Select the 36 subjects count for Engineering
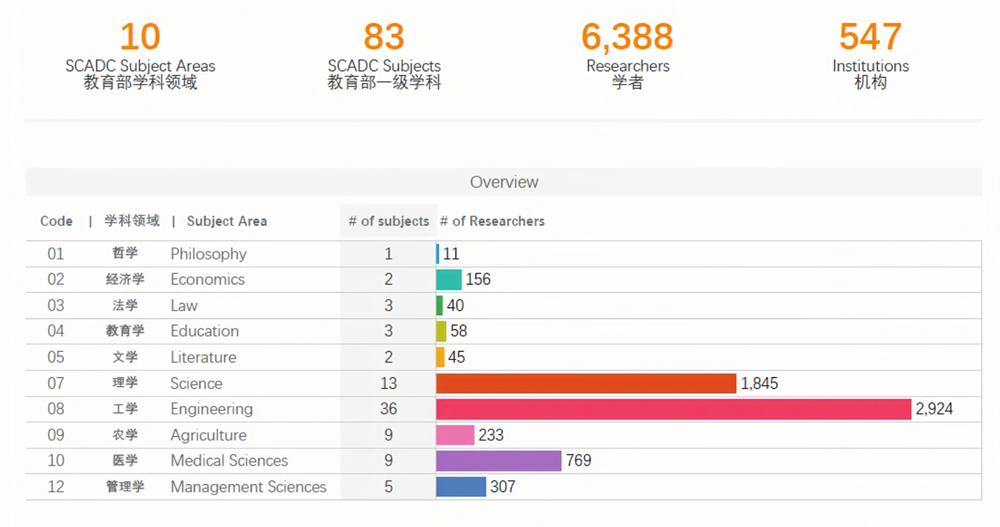The width and height of the screenshot is (1000, 527). [x=388, y=409]
